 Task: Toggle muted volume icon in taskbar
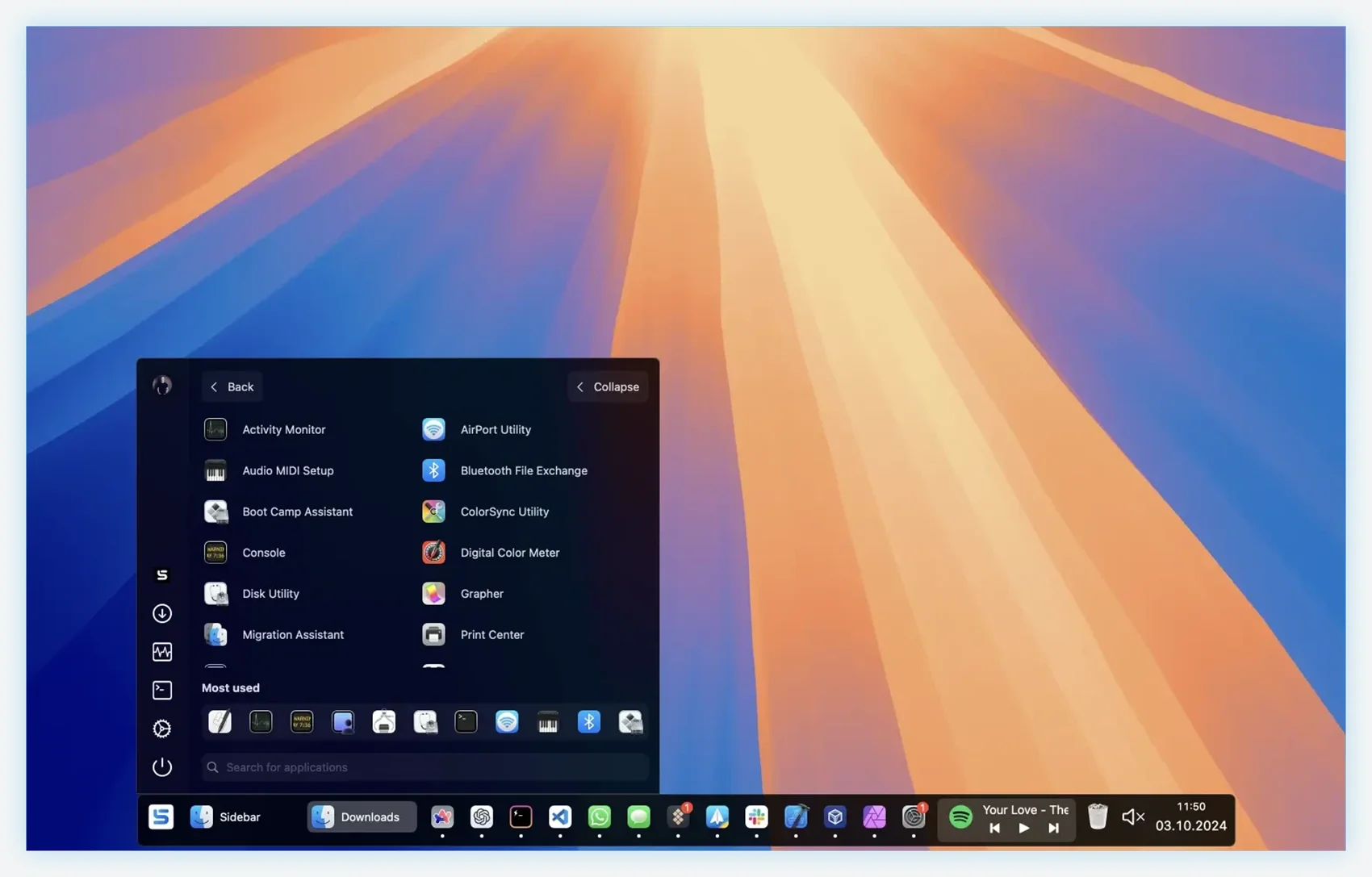[1133, 818]
